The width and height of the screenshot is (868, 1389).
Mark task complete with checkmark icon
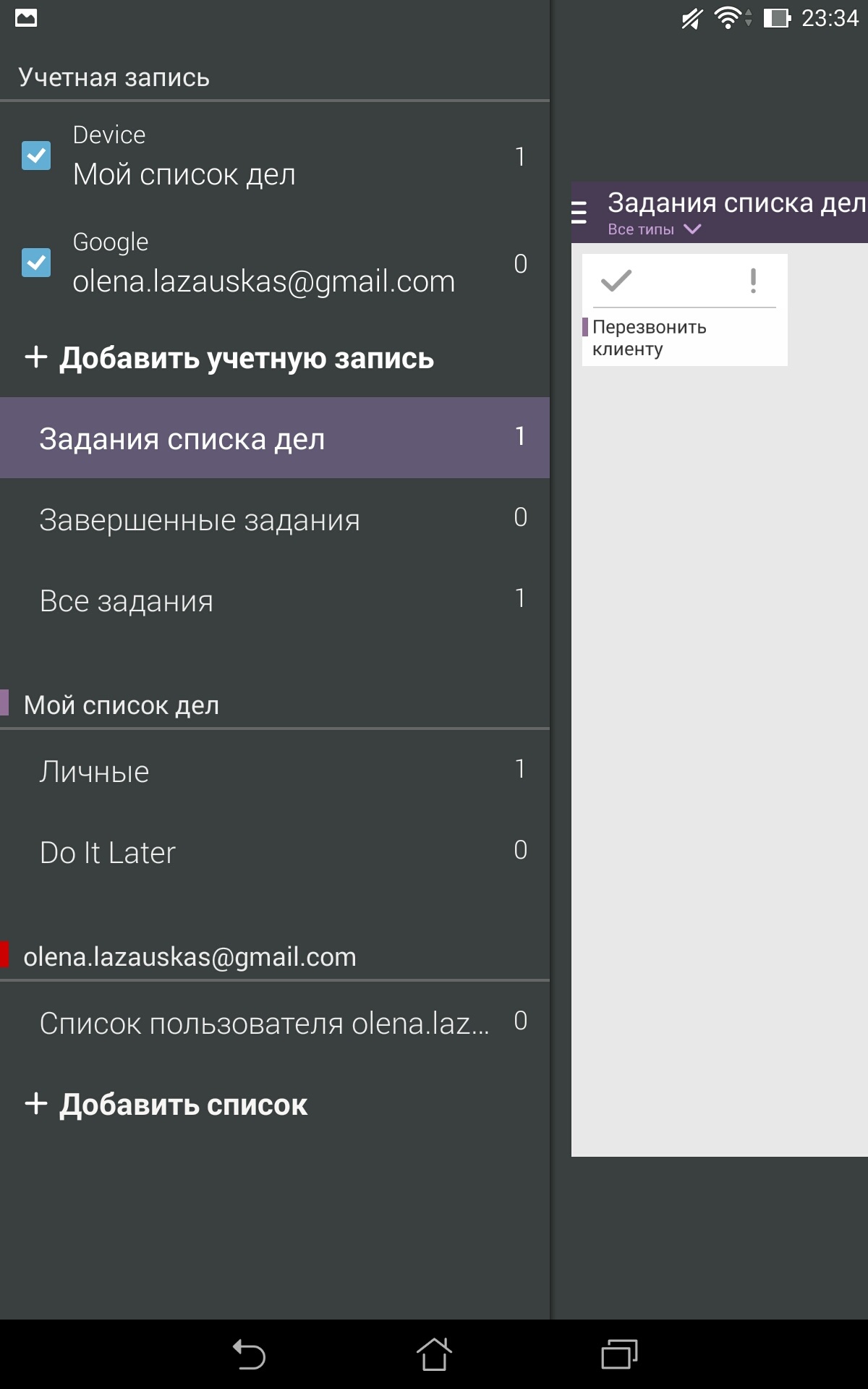pyautogui.click(x=616, y=281)
